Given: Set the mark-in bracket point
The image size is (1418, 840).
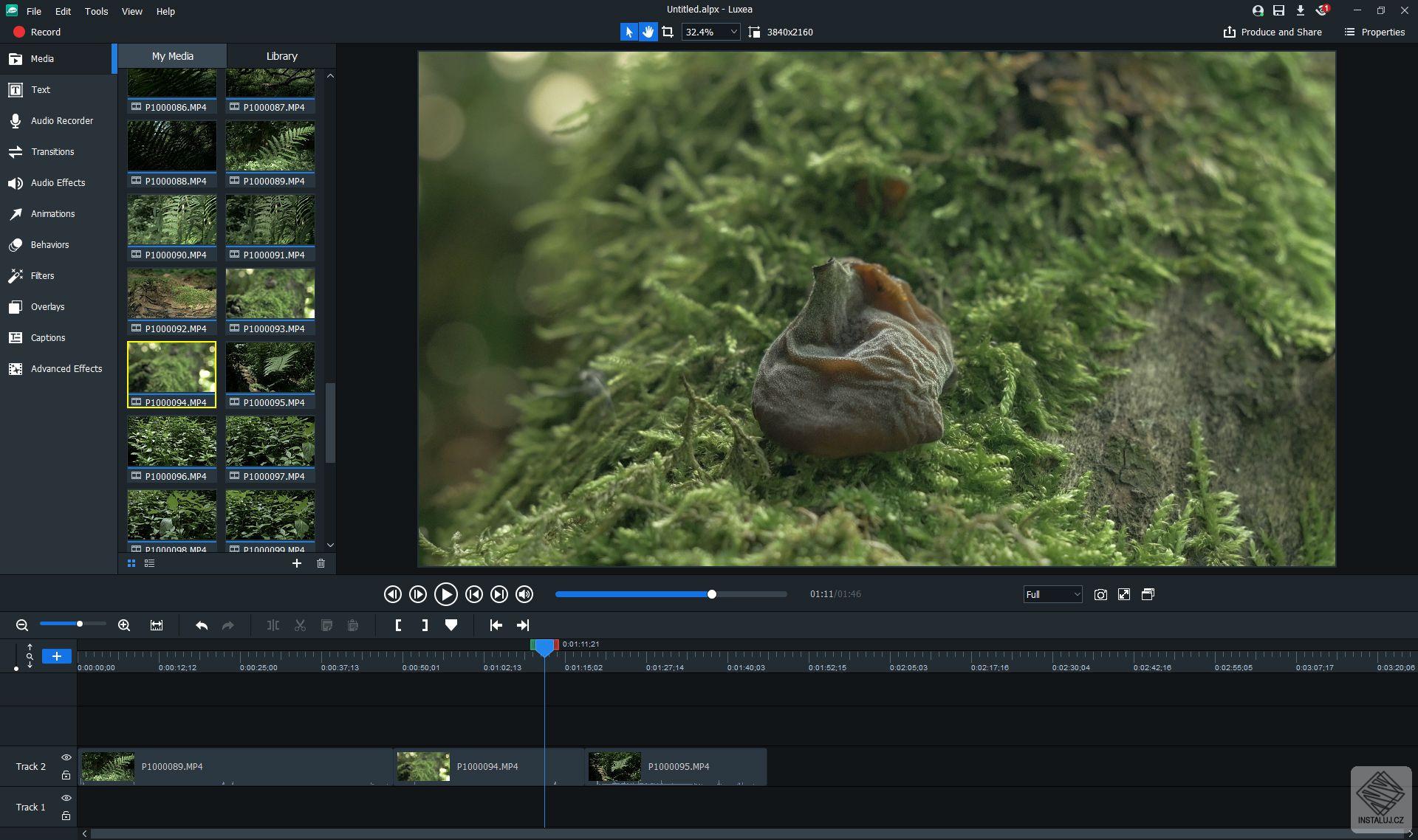Looking at the screenshot, I should pyautogui.click(x=398, y=625).
